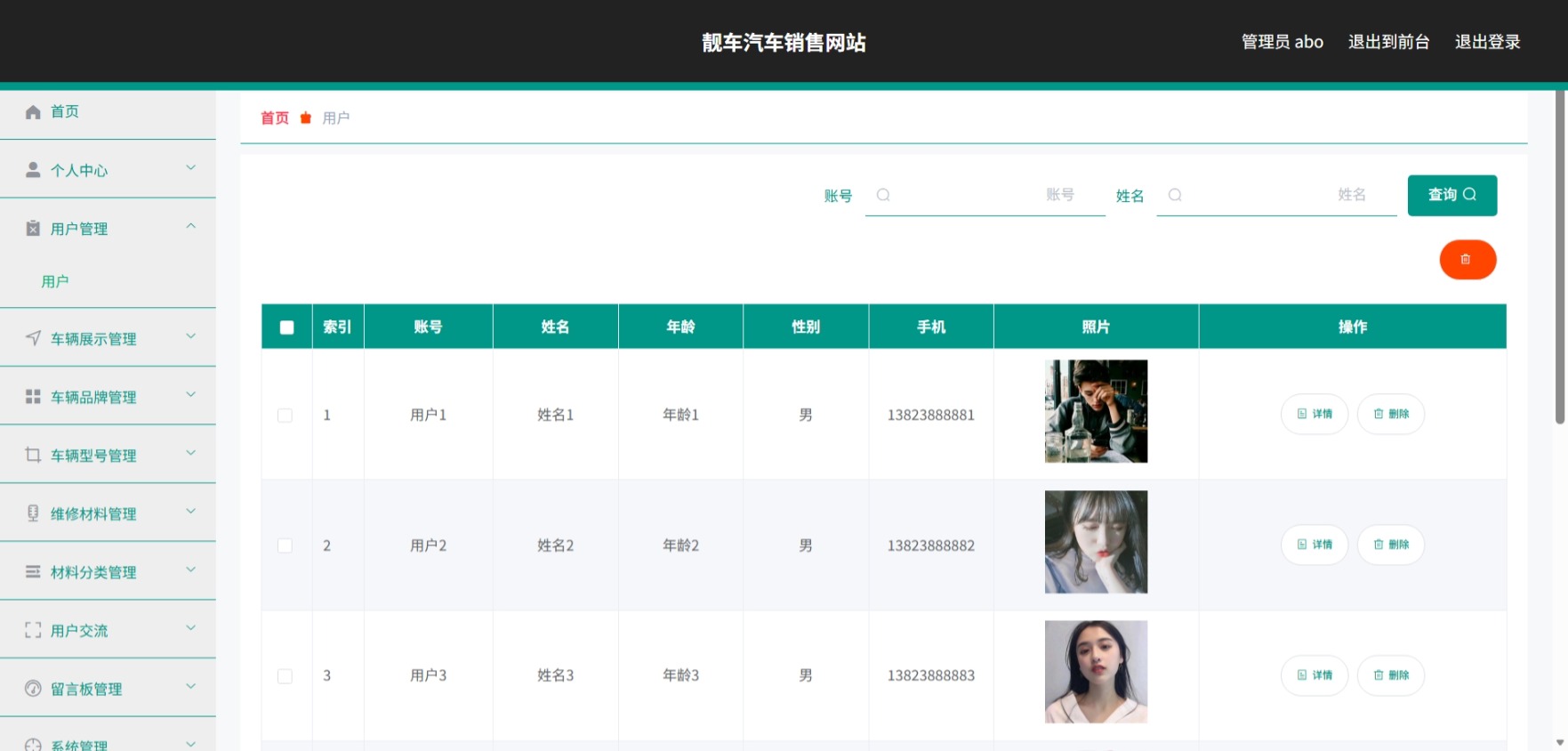This screenshot has width=1568, height=751.
Task: Click the photo thumbnail of 用户2
Action: coord(1096,542)
